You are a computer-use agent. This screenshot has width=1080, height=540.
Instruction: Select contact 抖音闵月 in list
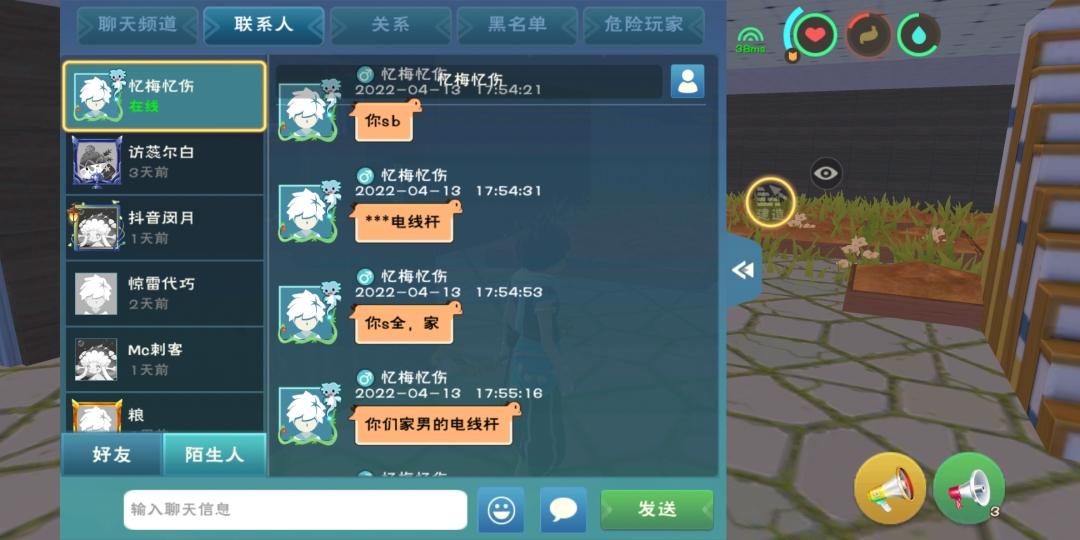[x=165, y=227]
